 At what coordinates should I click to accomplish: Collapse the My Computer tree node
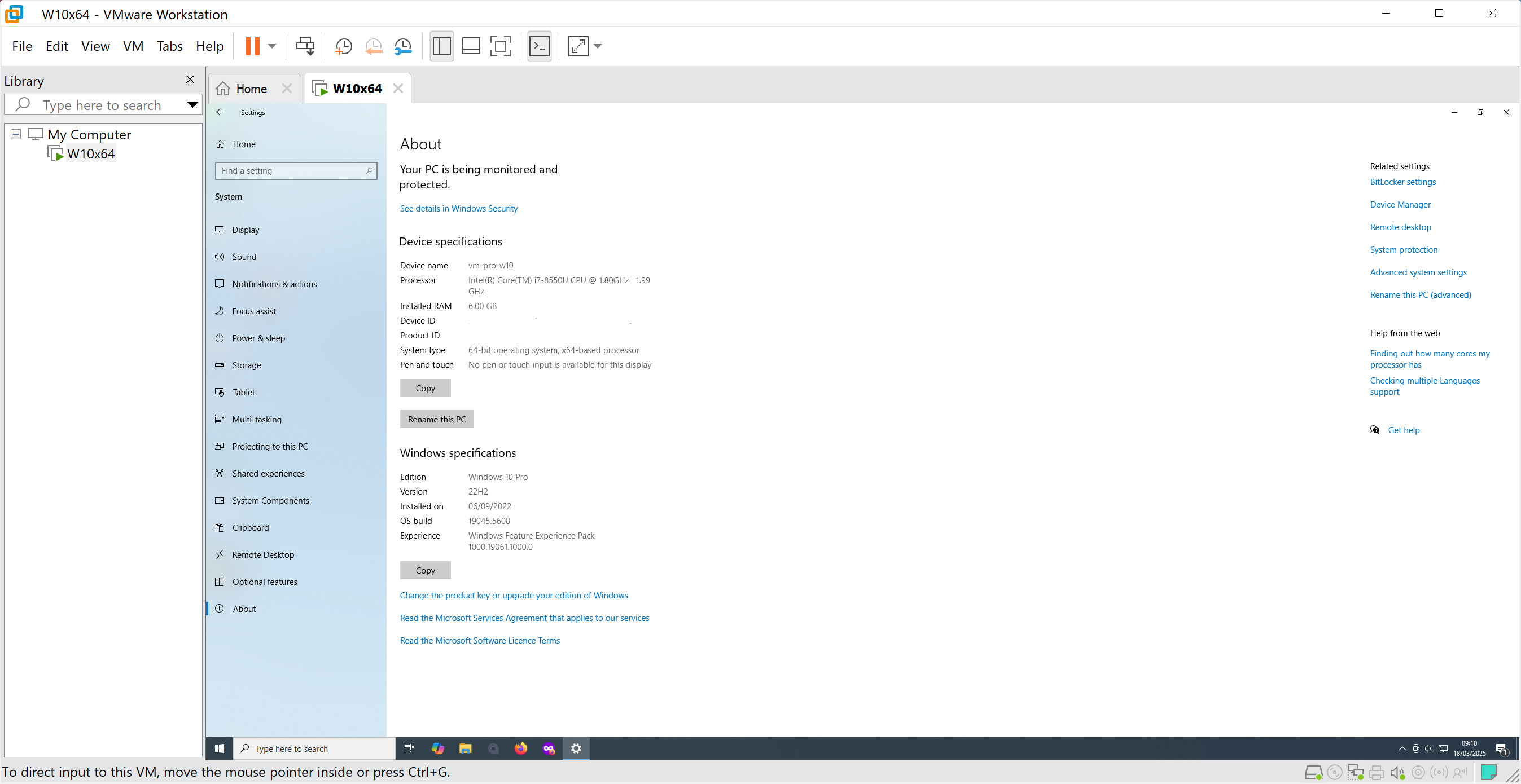point(15,134)
